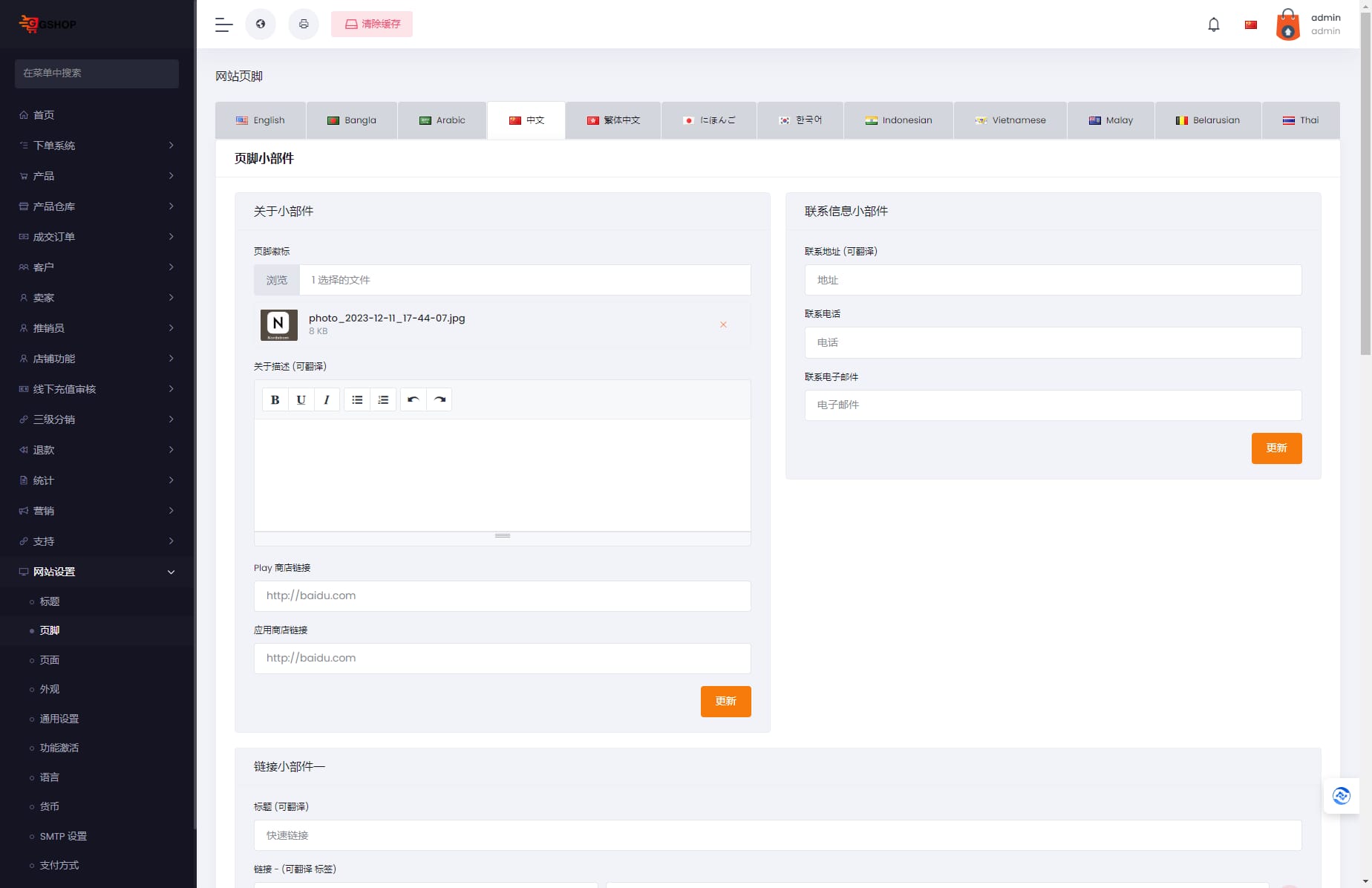
Task: Click the 联系电话 phone input field
Action: (x=1053, y=343)
